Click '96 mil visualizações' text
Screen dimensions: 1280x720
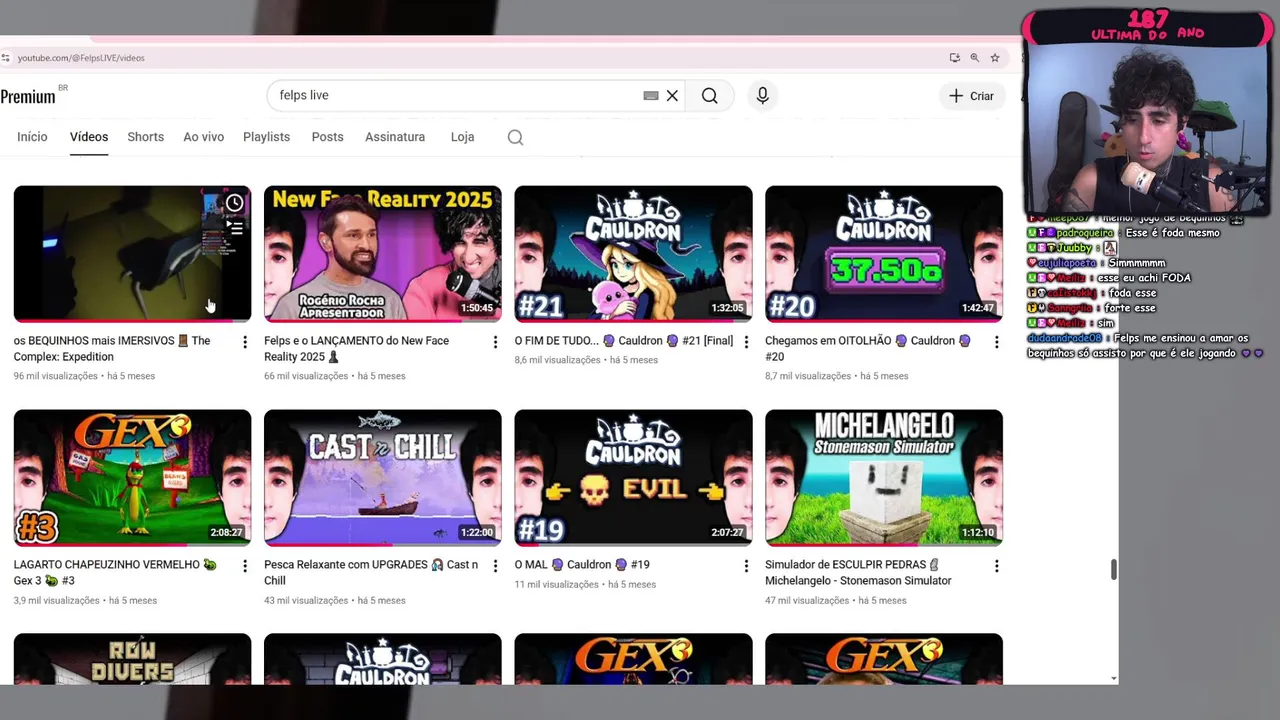point(56,376)
